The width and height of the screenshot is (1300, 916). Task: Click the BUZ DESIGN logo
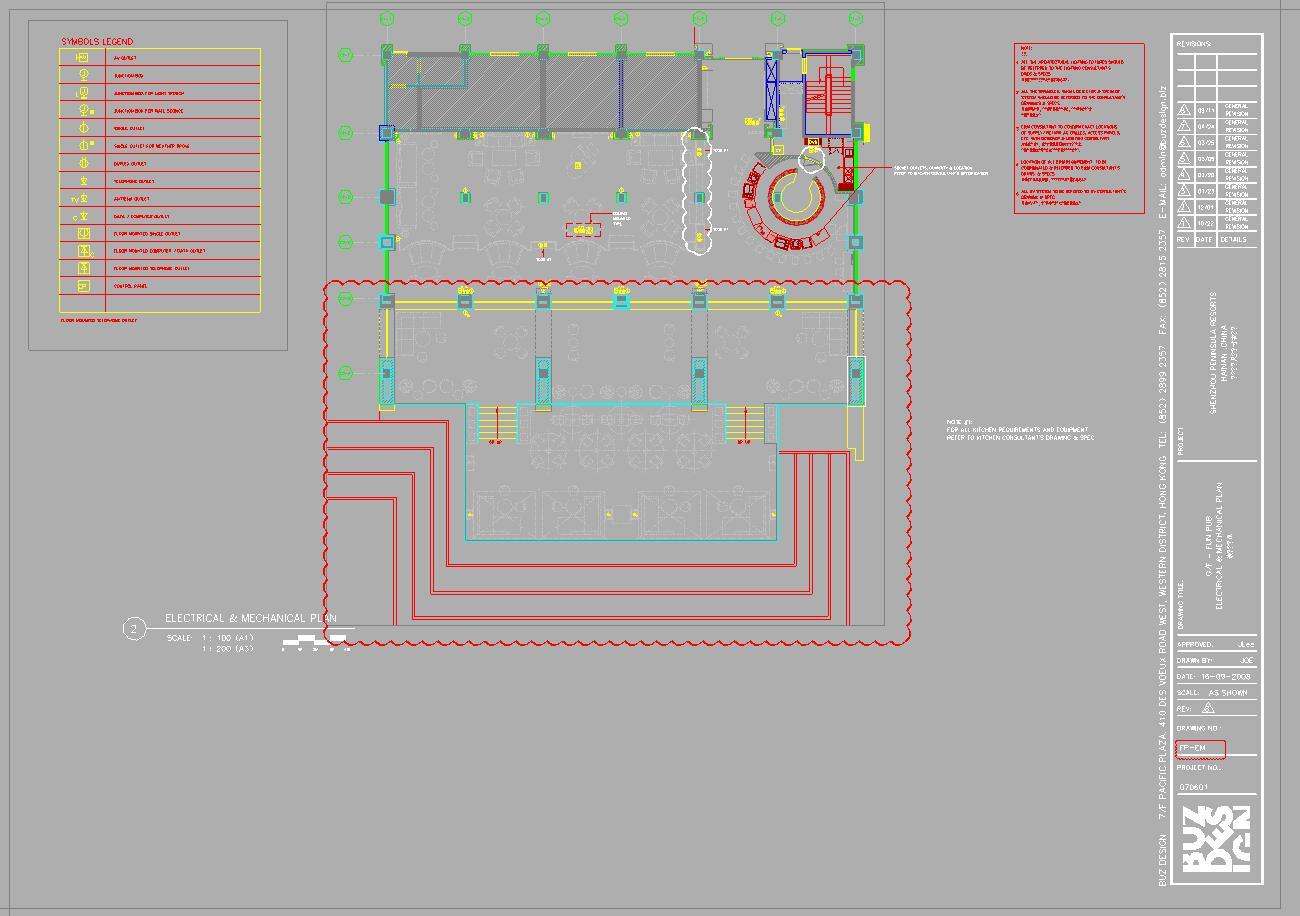click(x=1216, y=839)
